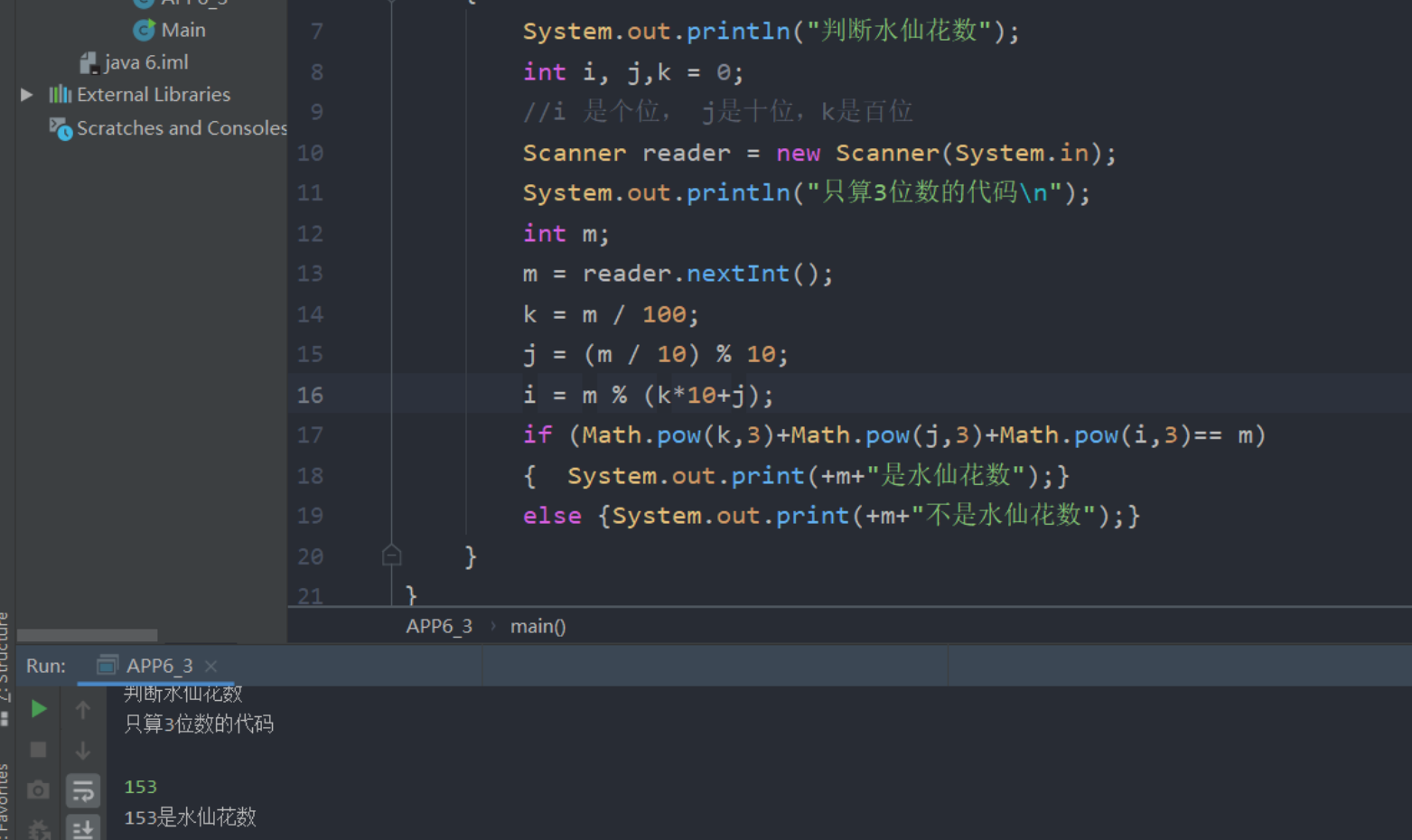The height and width of the screenshot is (840, 1412).
Task: Click the green 153 input in console
Action: tap(140, 787)
